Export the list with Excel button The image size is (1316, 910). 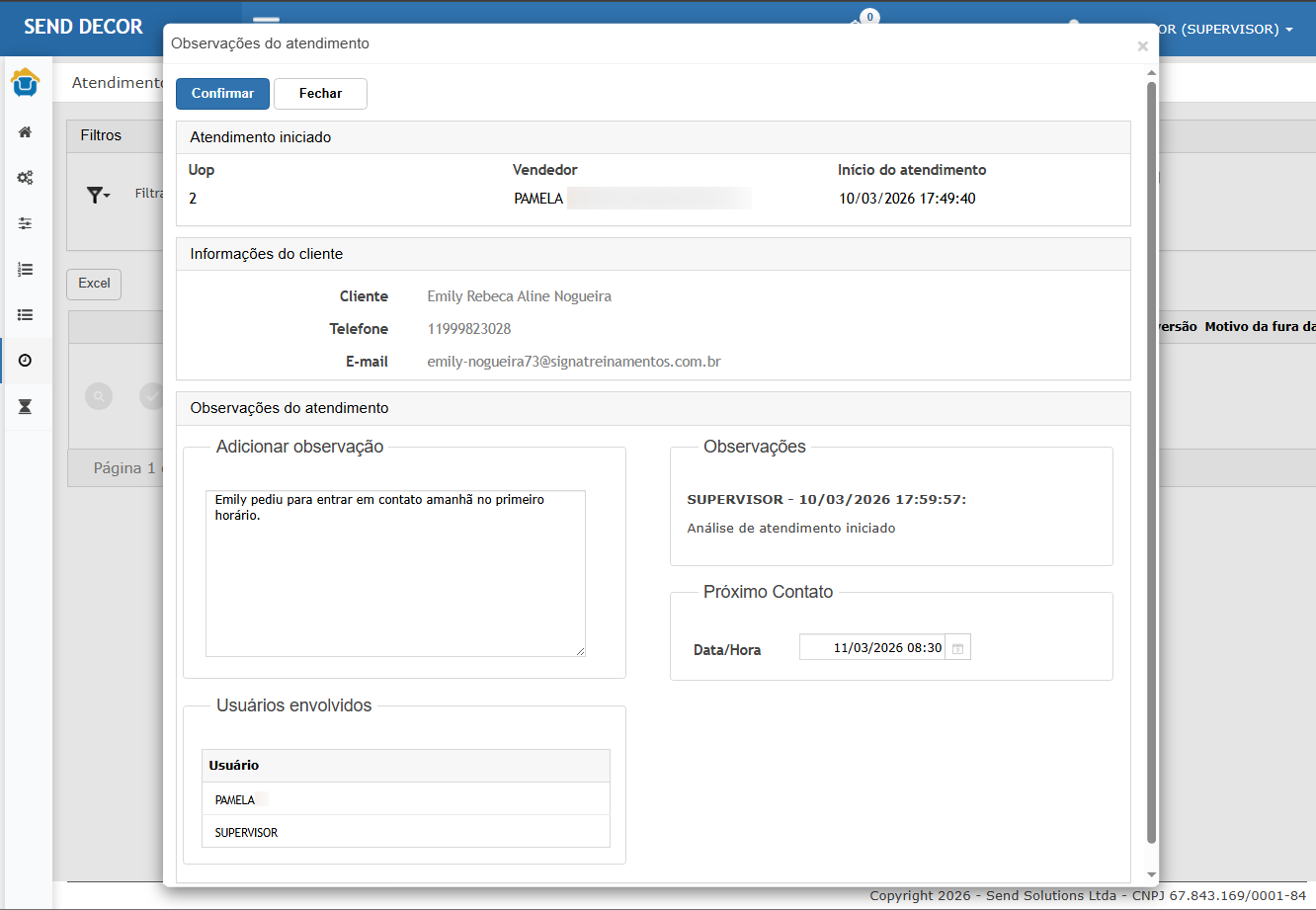(94, 284)
